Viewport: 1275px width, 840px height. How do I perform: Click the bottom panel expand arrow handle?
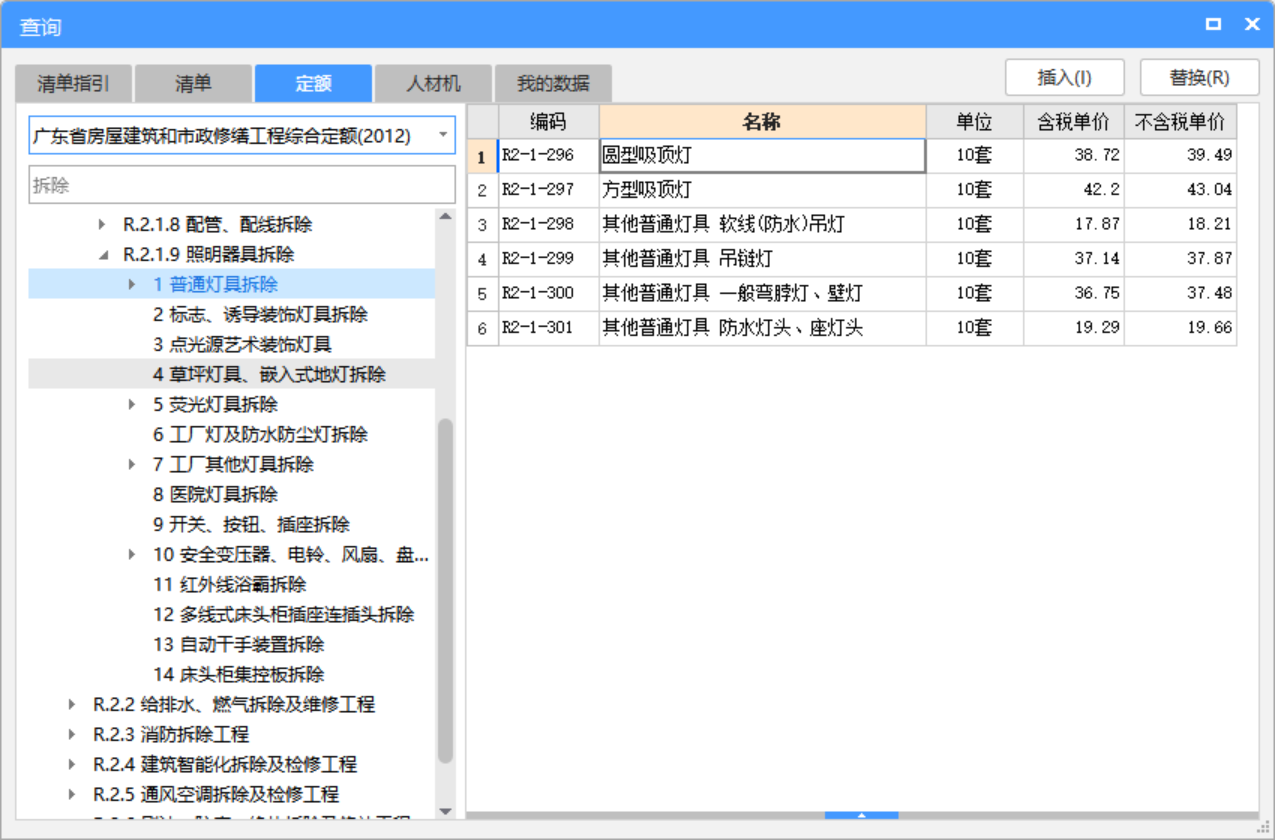pos(862,816)
